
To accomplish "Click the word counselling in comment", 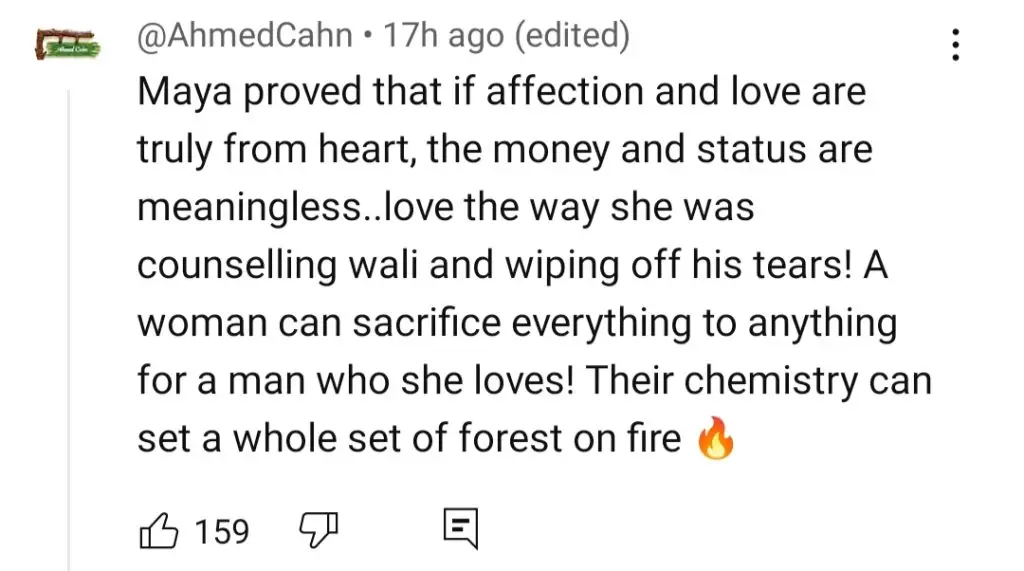I will click(236, 266).
